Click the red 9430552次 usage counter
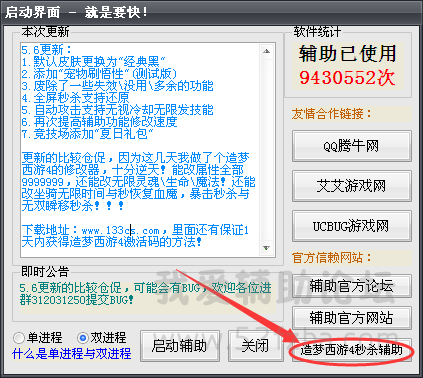Screen dimensions: 423x378 tap(347, 78)
